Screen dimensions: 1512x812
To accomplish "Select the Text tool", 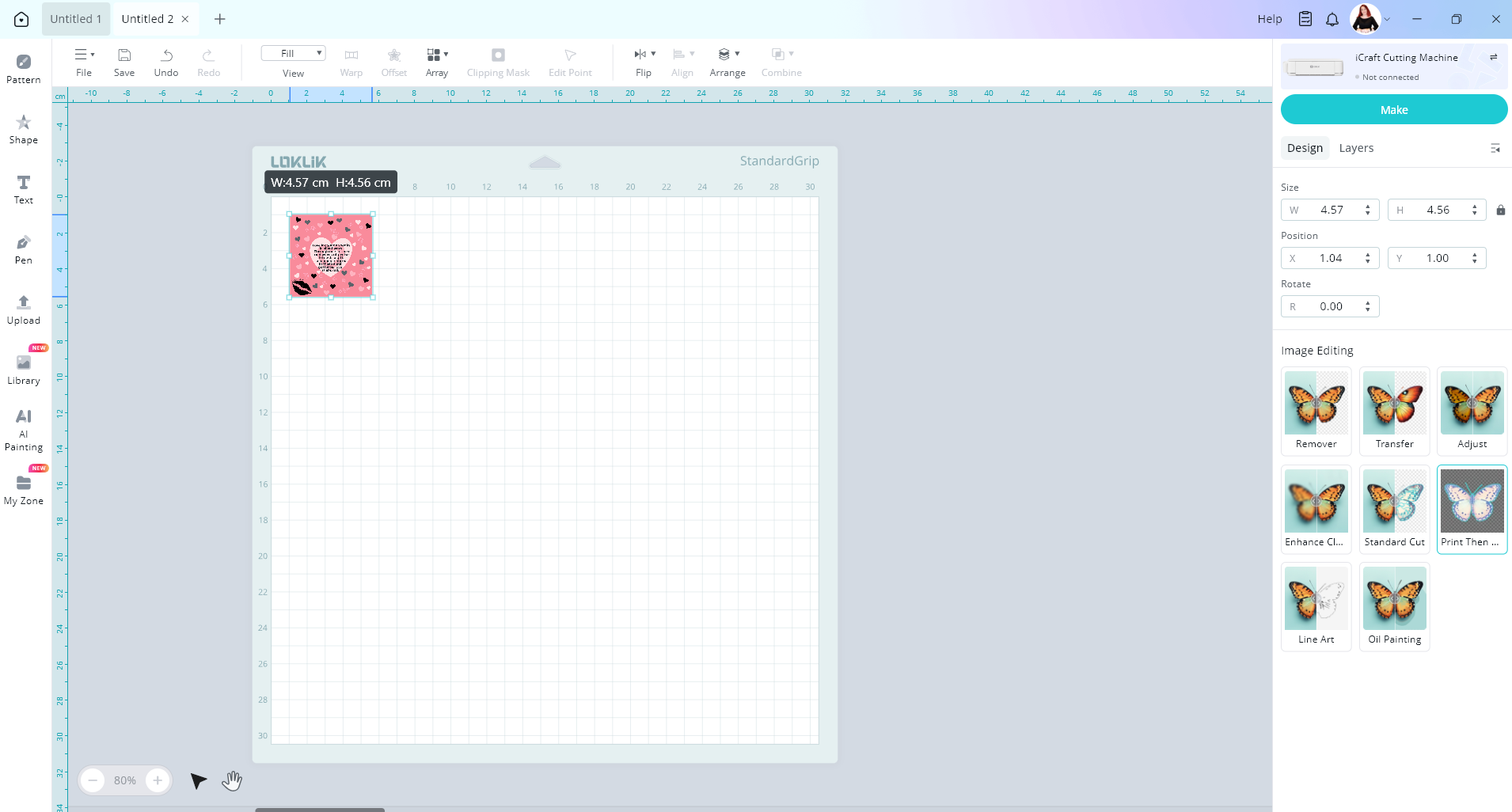I will tap(24, 189).
